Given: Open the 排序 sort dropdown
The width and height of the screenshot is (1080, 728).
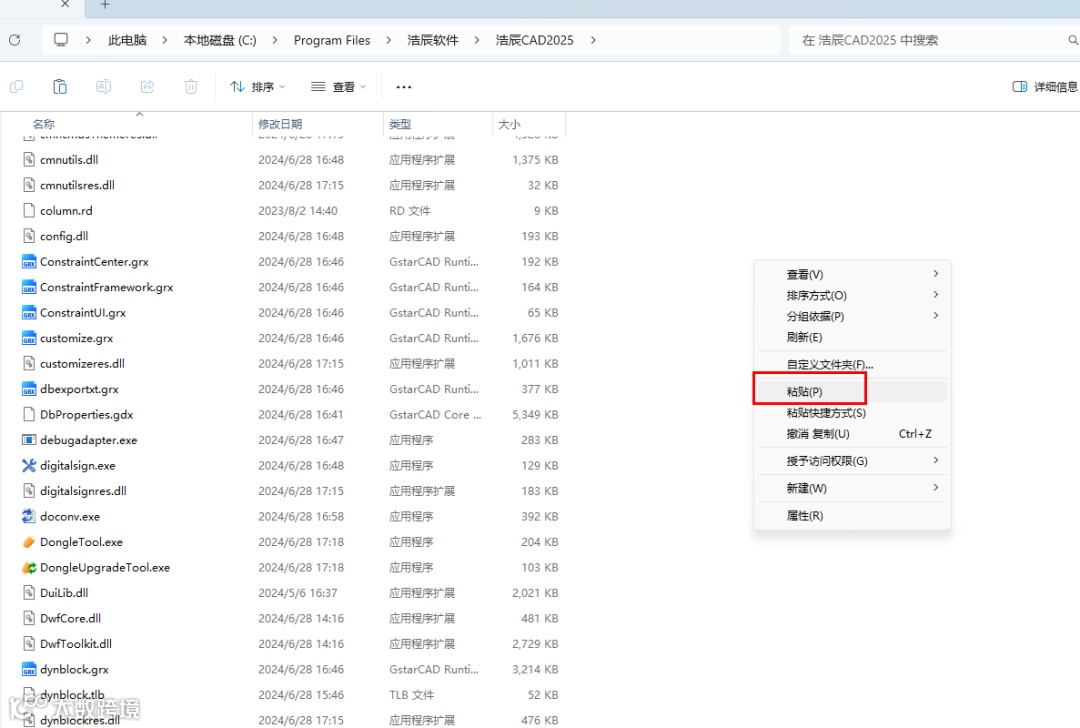Looking at the screenshot, I should click(x=258, y=87).
